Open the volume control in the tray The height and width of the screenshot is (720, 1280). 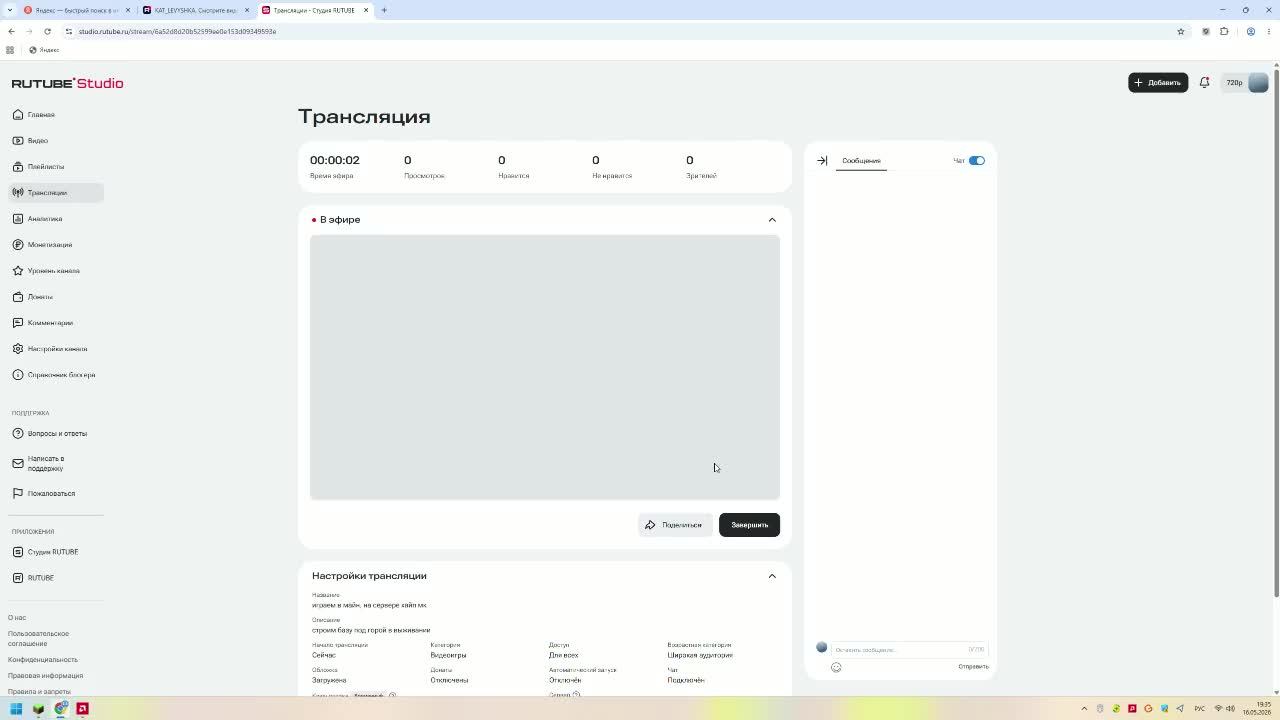pos(1229,709)
